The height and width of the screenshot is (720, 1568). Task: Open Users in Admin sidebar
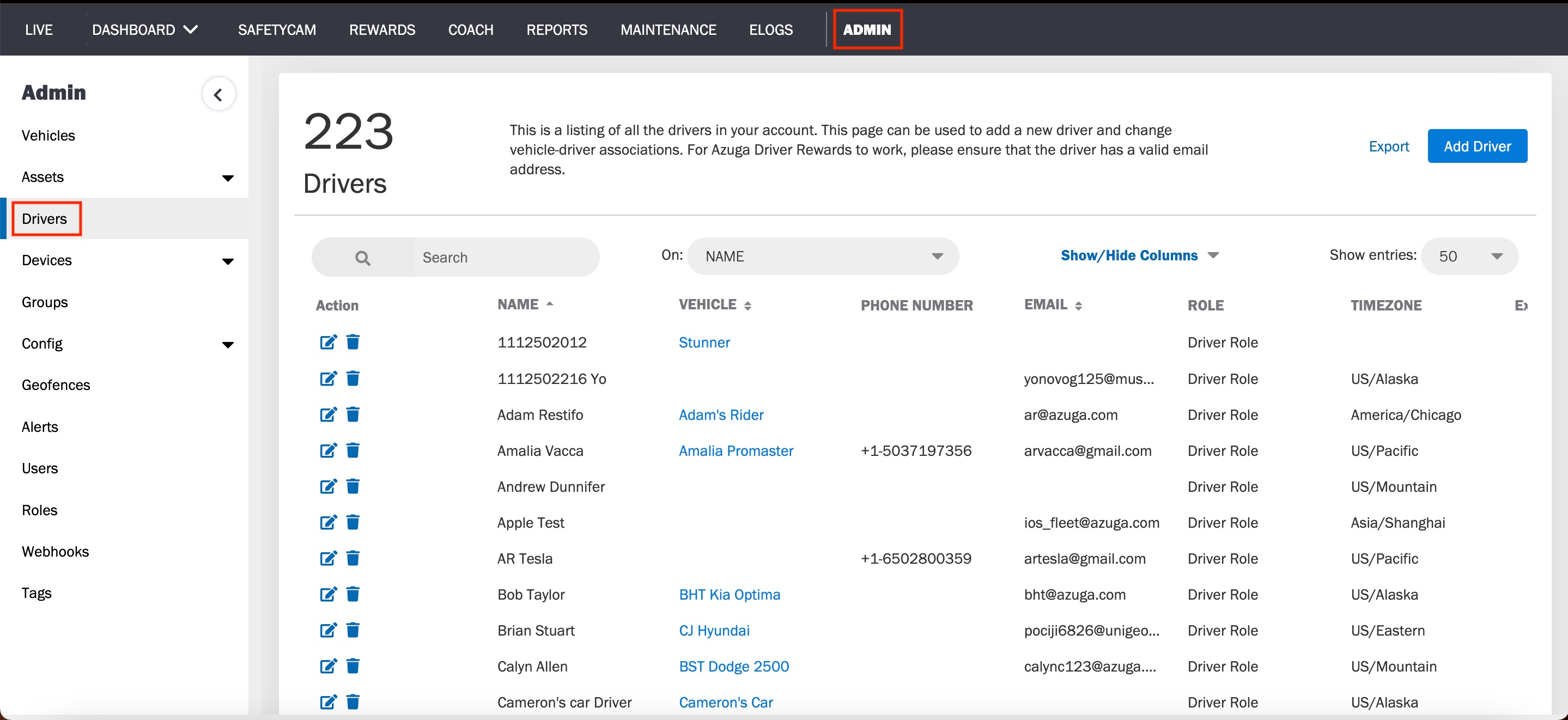[x=40, y=468]
